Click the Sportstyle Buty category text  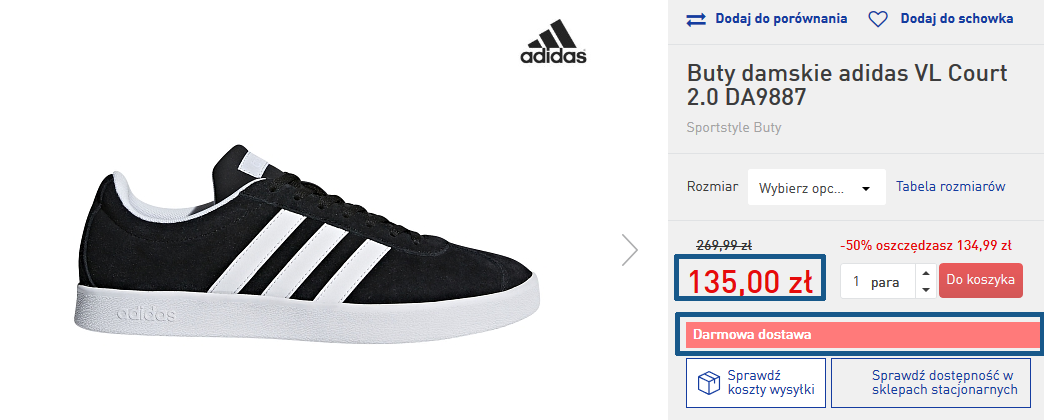point(734,128)
